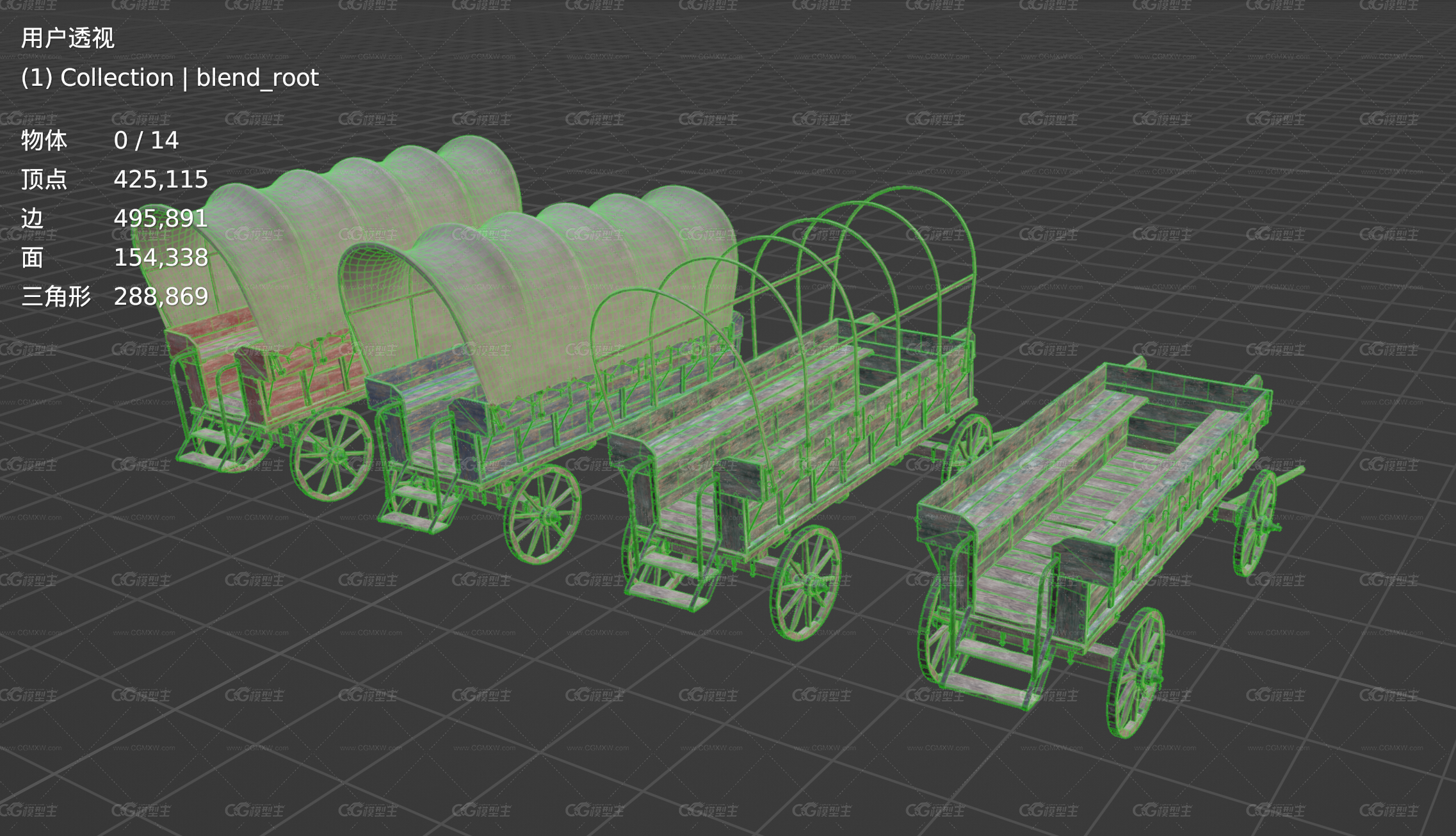1456x836 pixels.
Task: Click the edge count '495,891'
Action: [161, 218]
